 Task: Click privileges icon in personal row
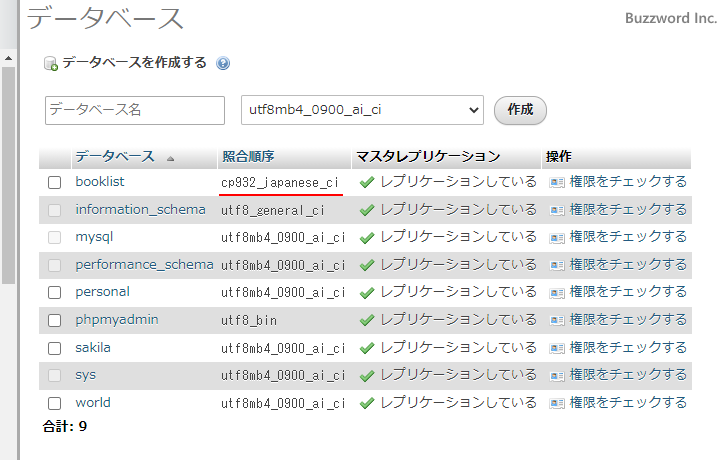pos(557,292)
